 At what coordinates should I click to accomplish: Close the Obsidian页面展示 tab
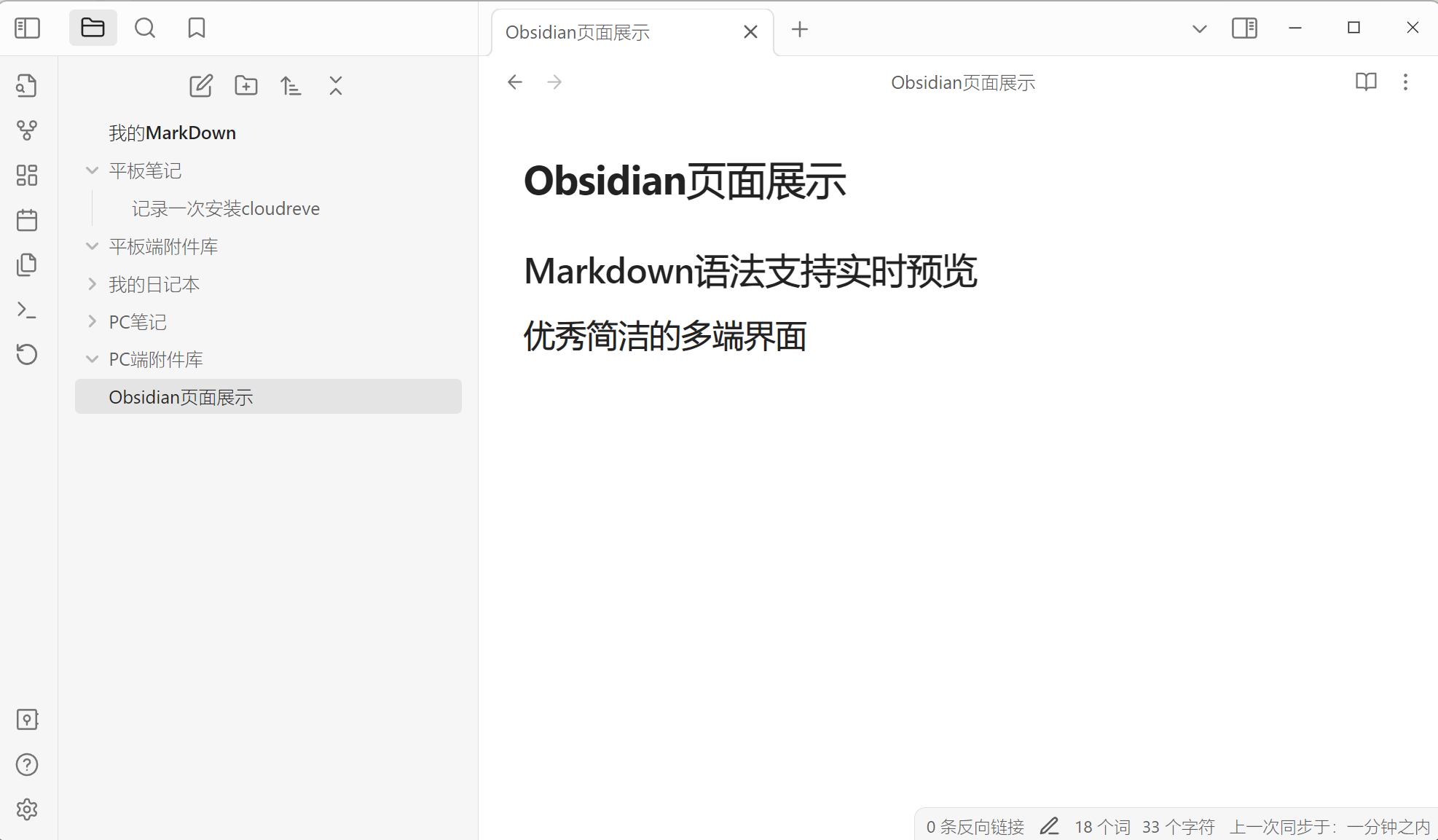click(750, 32)
